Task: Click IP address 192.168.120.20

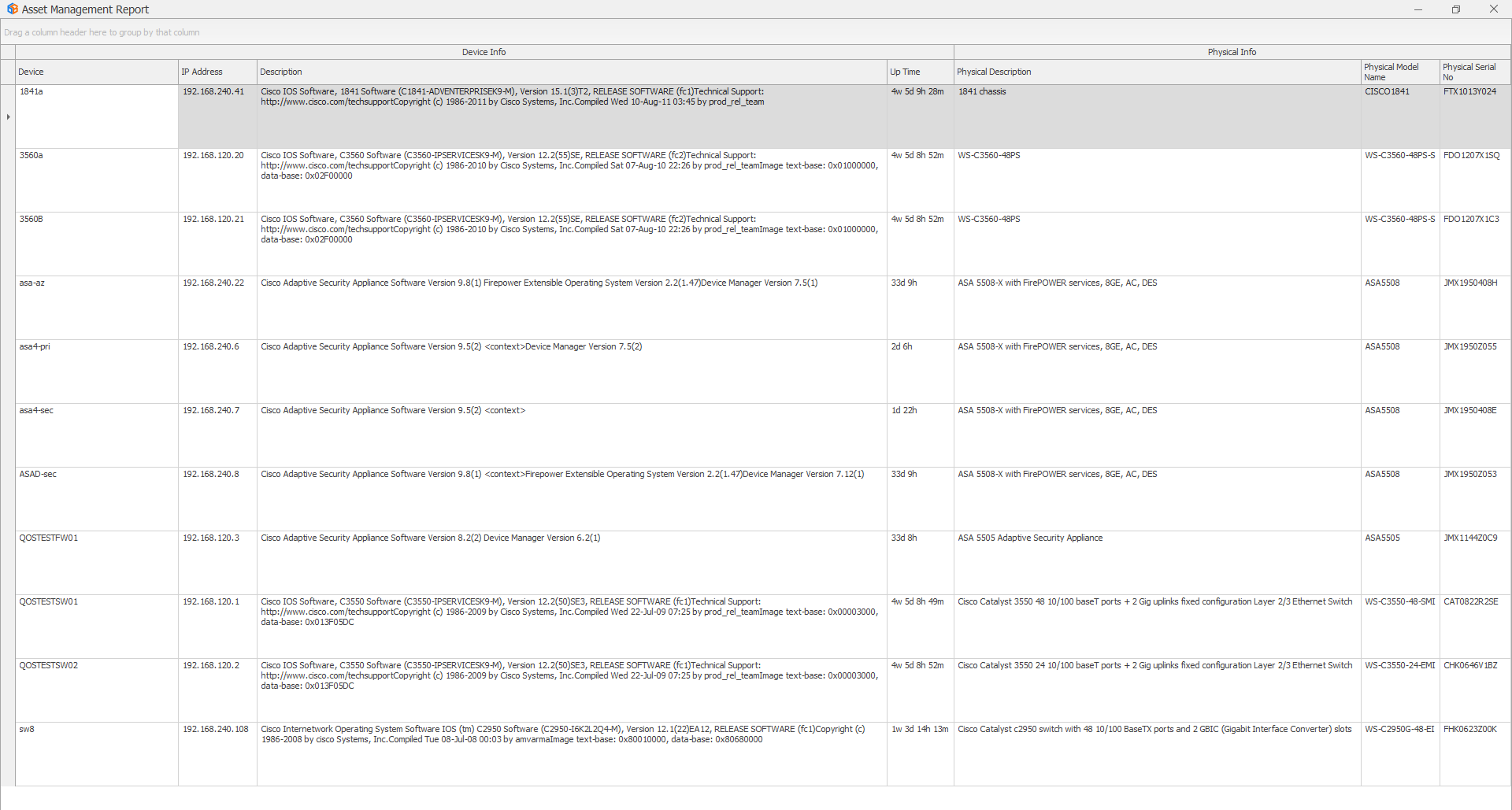Action: (x=217, y=180)
